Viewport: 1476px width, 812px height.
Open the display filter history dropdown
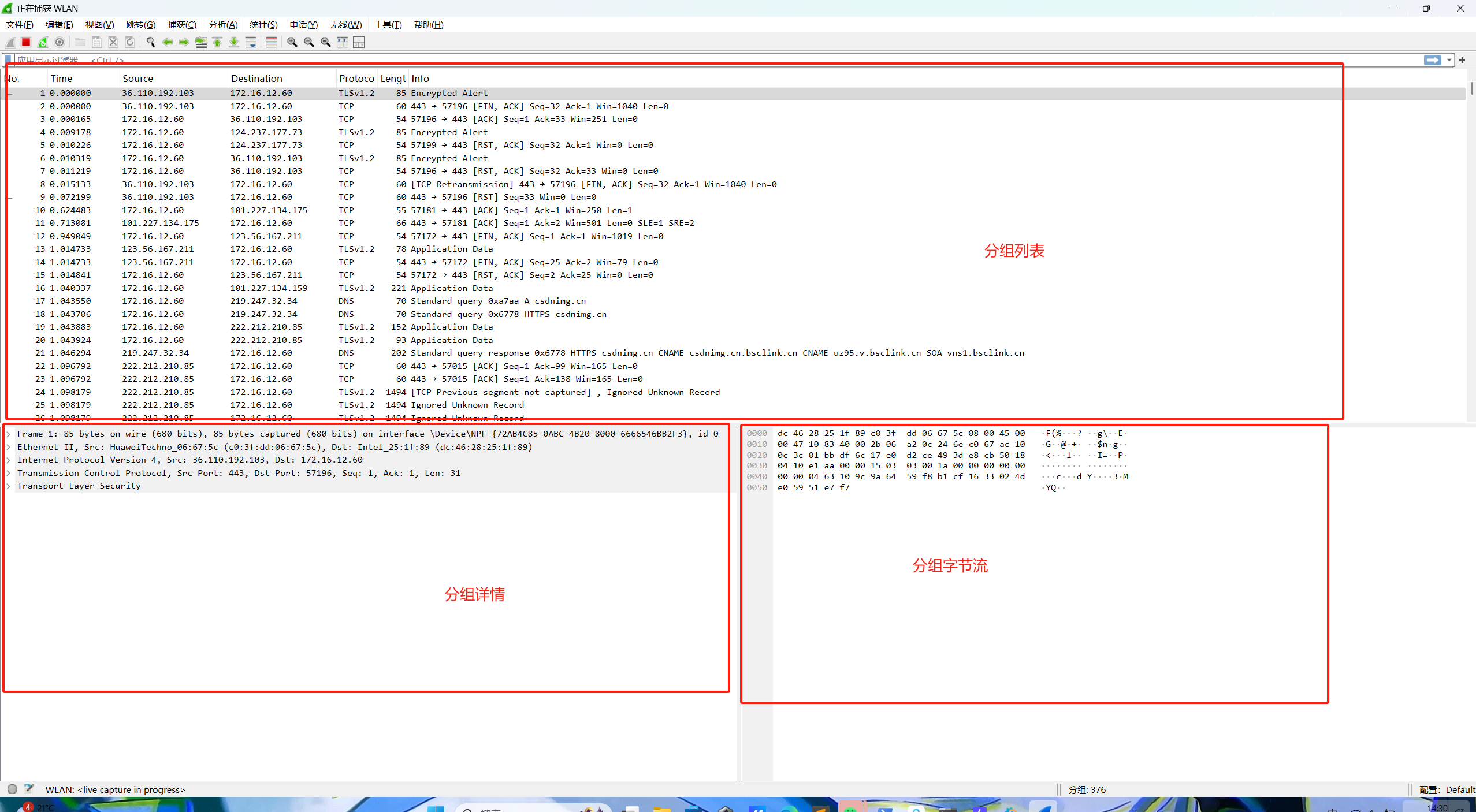1449,60
